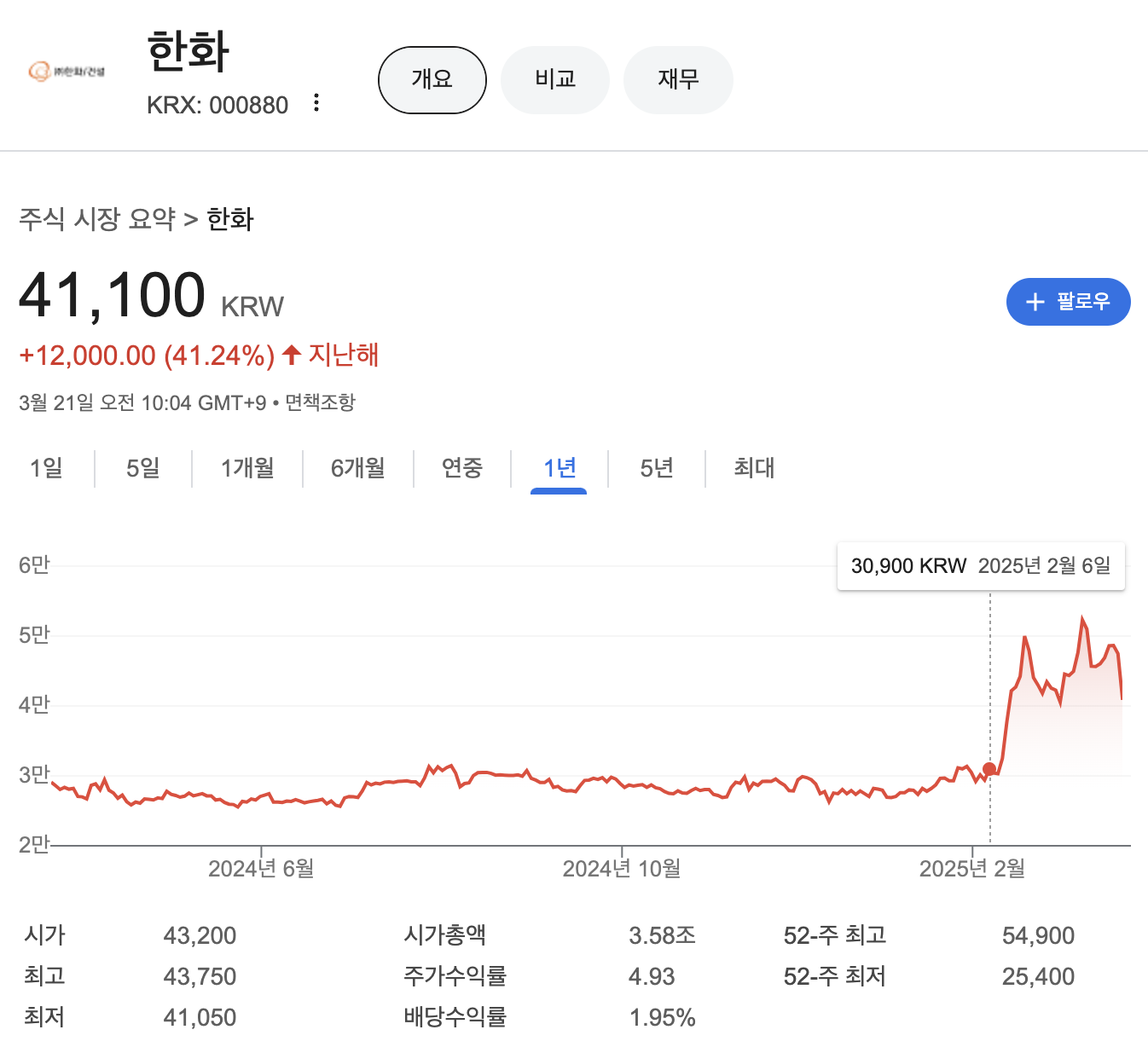The image size is (1148, 1047).
Task: Click the 52-주 최고 value 54,900
Action: coord(1038,935)
